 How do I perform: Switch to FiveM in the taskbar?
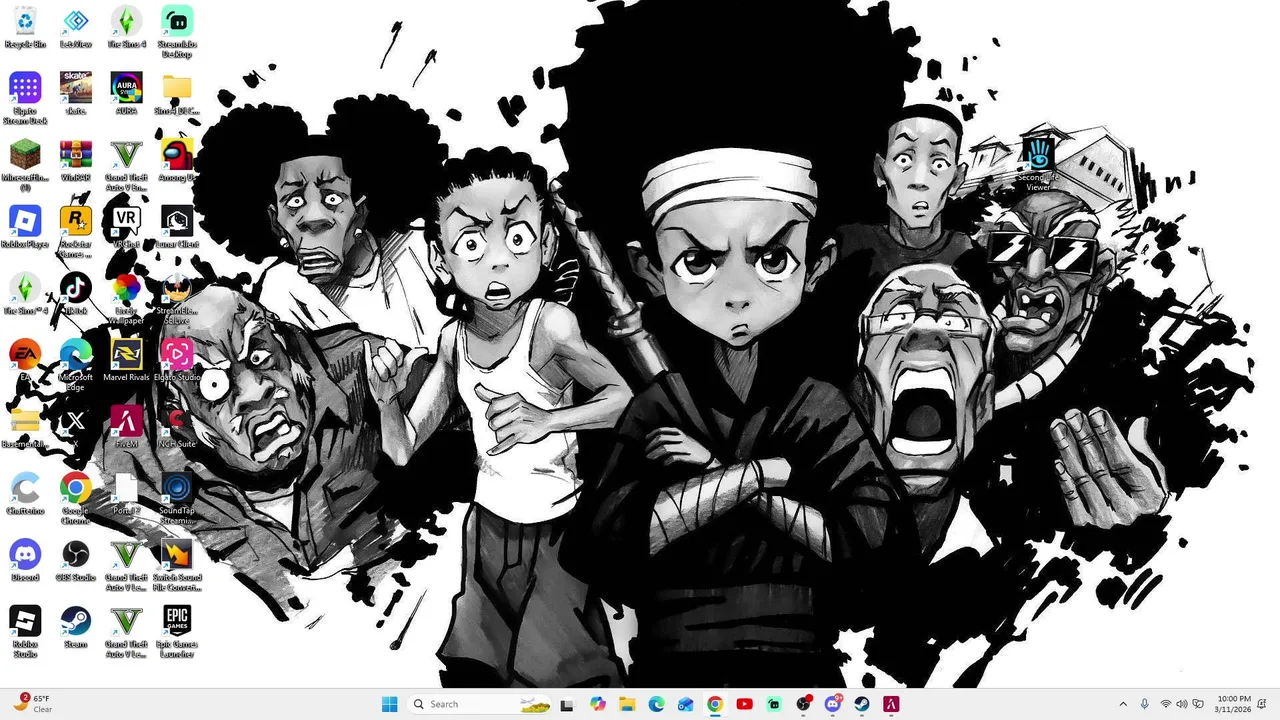pyautogui.click(x=891, y=704)
